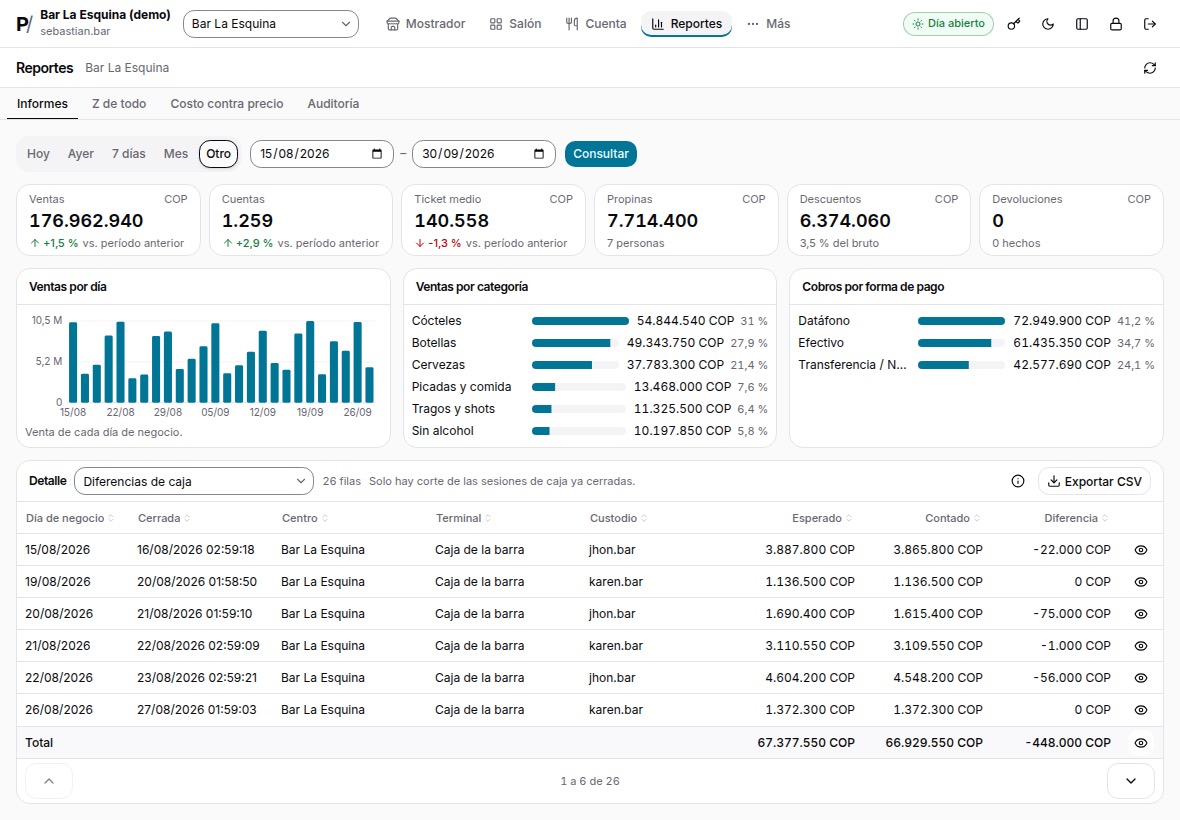The width and height of the screenshot is (1180, 820).
Task: Toggle the sidebar panel layout icon
Action: tap(1081, 24)
